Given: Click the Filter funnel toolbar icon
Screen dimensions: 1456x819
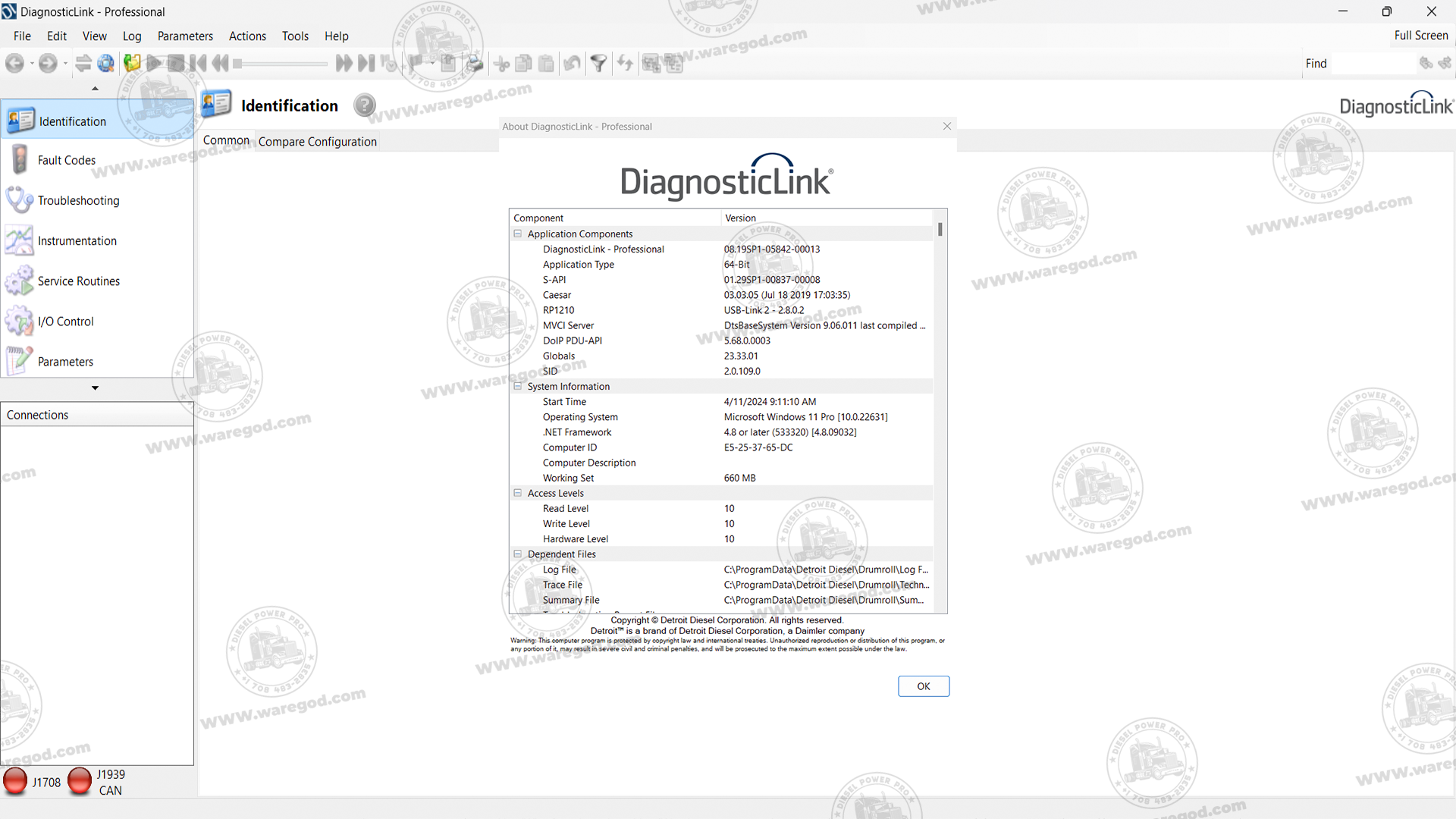Looking at the screenshot, I should 599,64.
